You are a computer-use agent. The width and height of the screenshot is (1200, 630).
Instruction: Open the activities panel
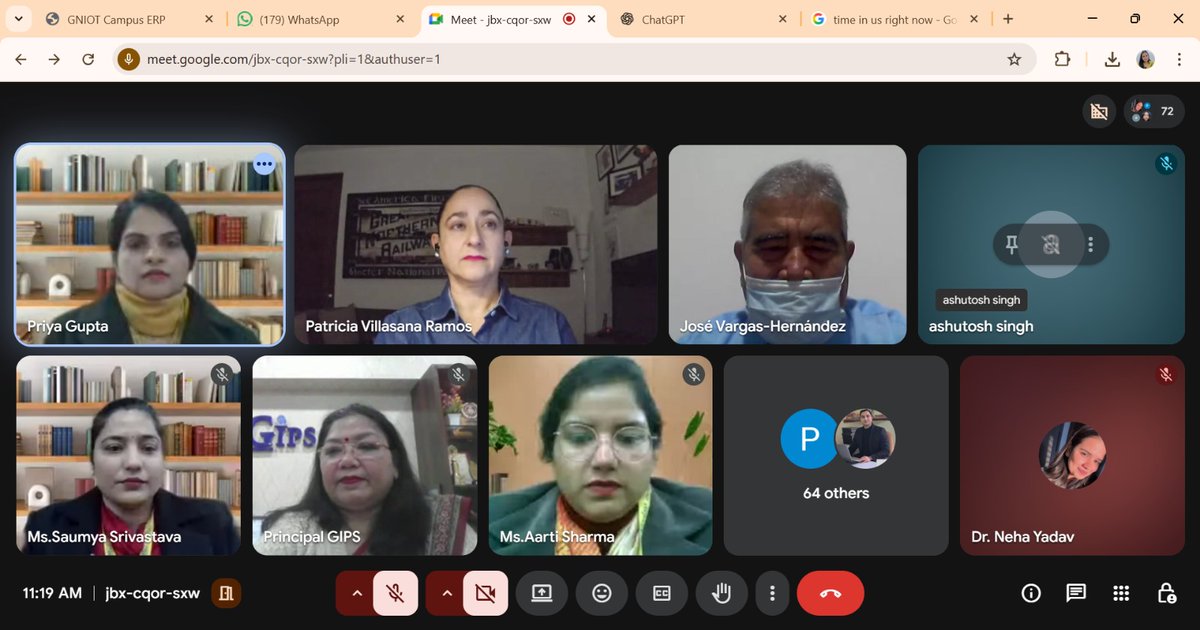1121,593
